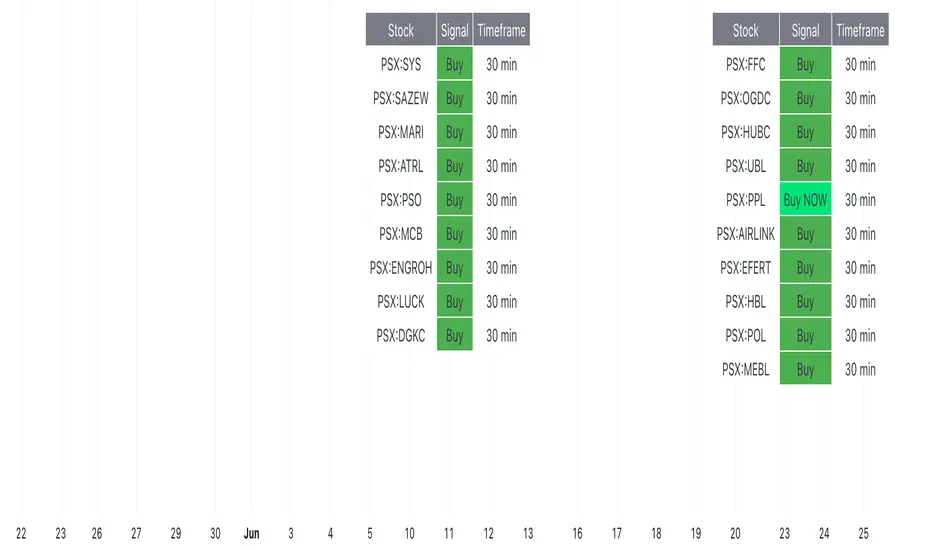Select the PSX:AIRLINK stock name

click(x=746, y=234)
